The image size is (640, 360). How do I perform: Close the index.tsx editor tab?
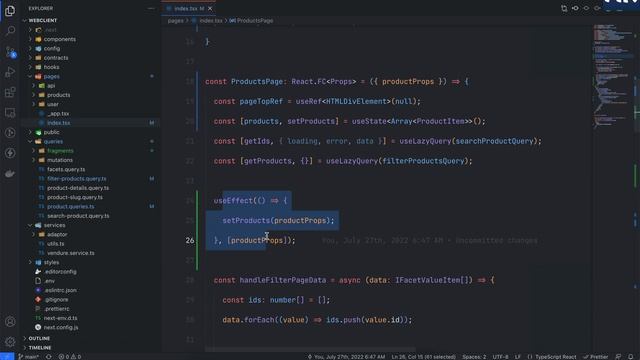pyautogui.click(x=210, y=9)
